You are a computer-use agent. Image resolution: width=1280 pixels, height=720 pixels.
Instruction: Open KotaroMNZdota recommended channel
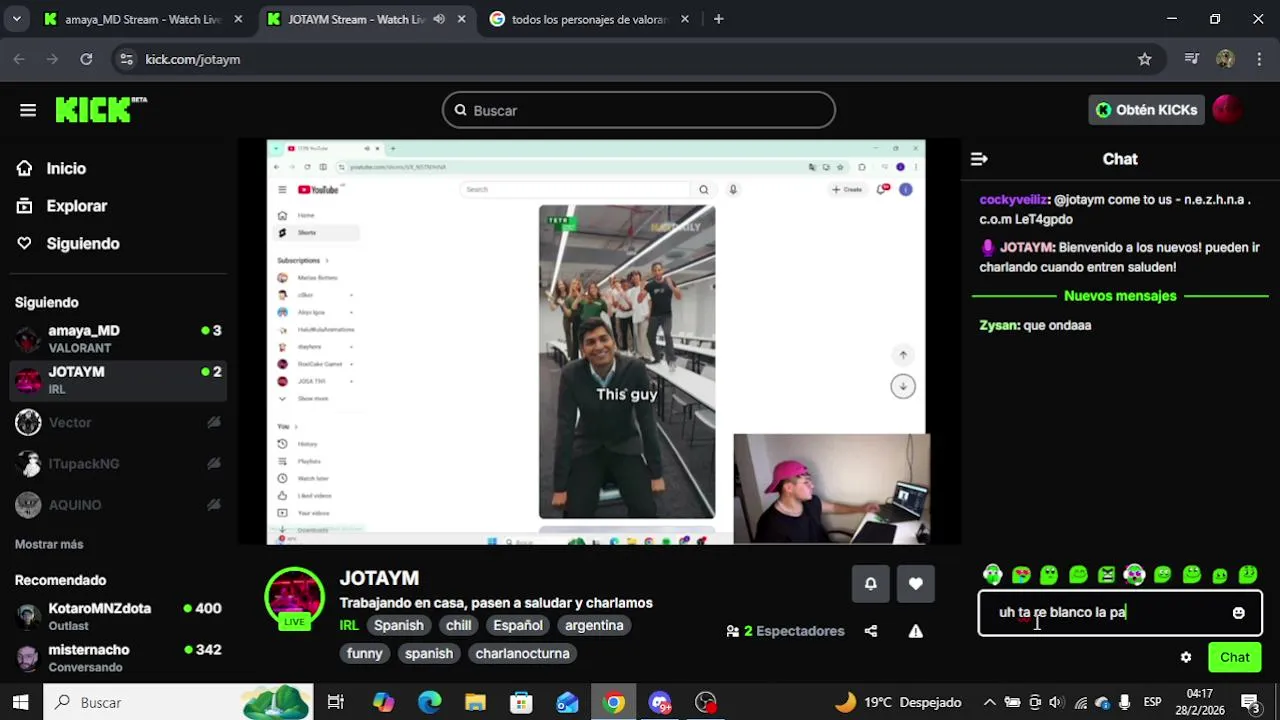(118, 616)
